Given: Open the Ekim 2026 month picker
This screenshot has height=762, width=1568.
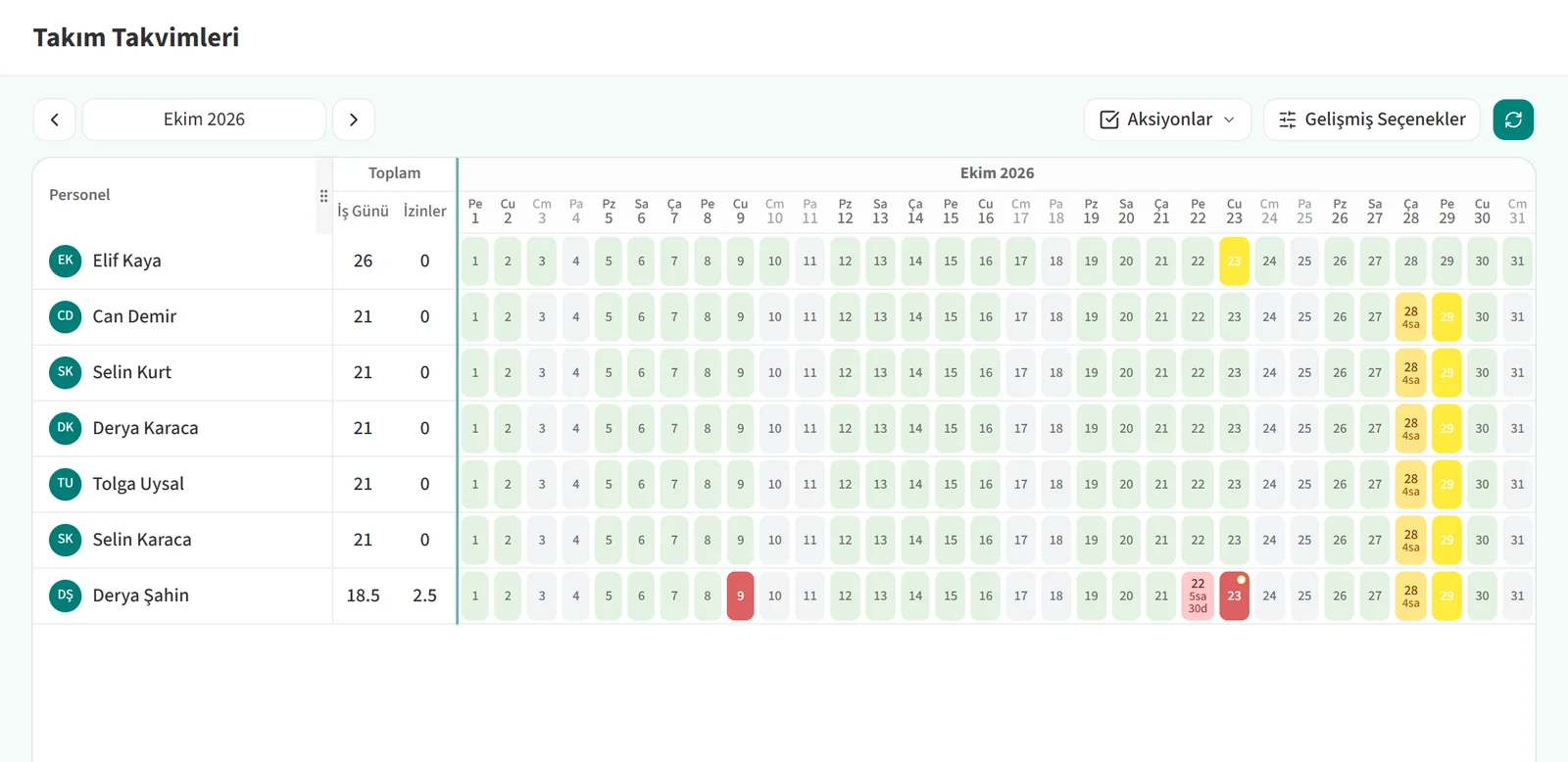Looking at the screenshot, I should (x=204, y=119).
